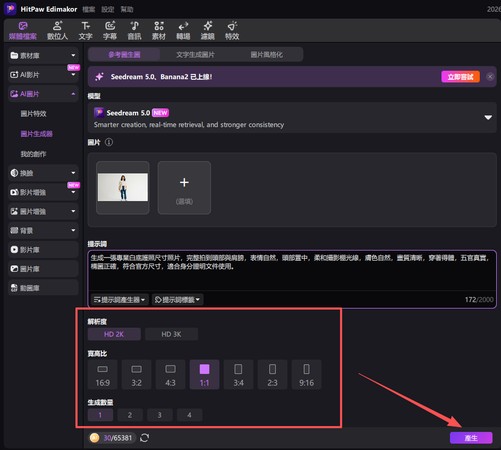Open the 提示詞標籤 prompt tags dropdown
The width and height of the screenshot is (501, 450).
(177, 300)
